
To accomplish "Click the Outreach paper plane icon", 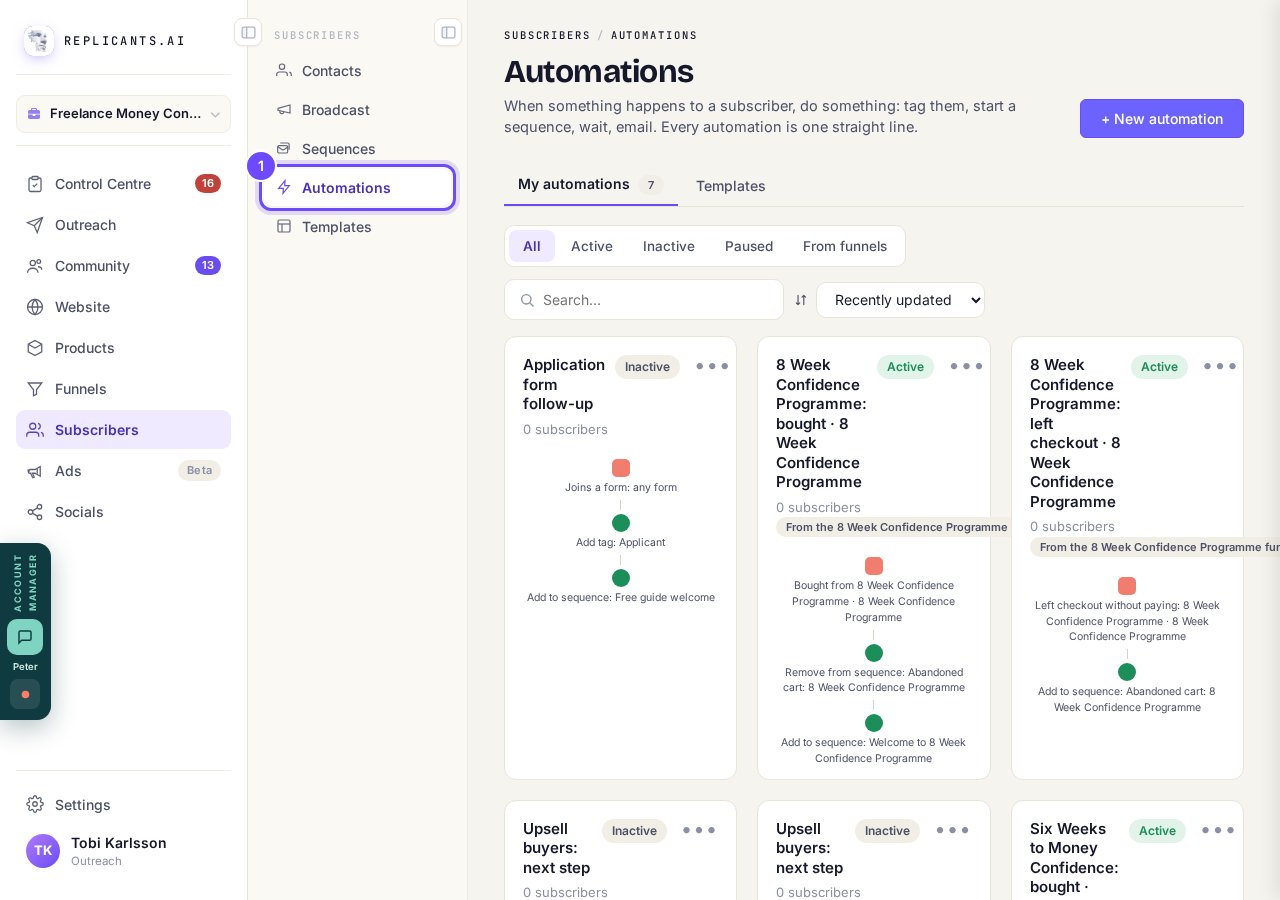I will [35, 225].
